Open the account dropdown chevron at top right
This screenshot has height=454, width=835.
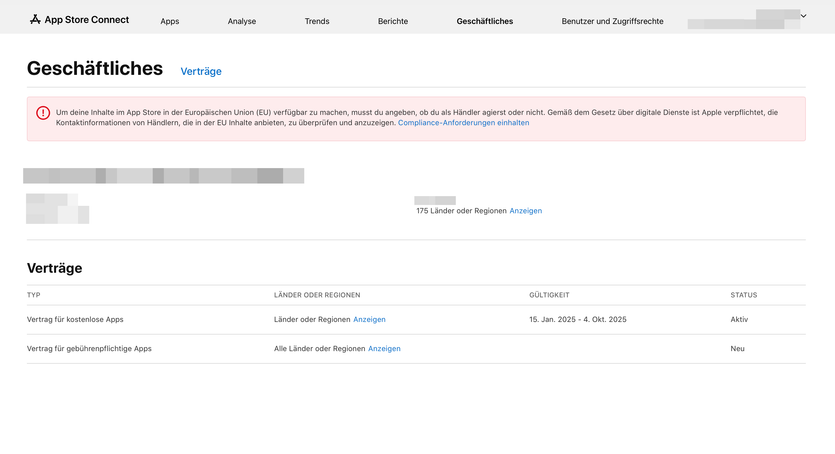click(804, 16)
